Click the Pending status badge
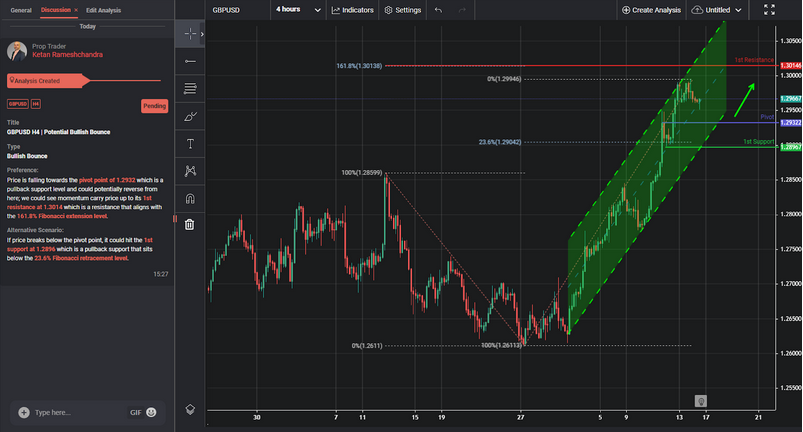This screenshot has width=803, height=432. [154, 106]
